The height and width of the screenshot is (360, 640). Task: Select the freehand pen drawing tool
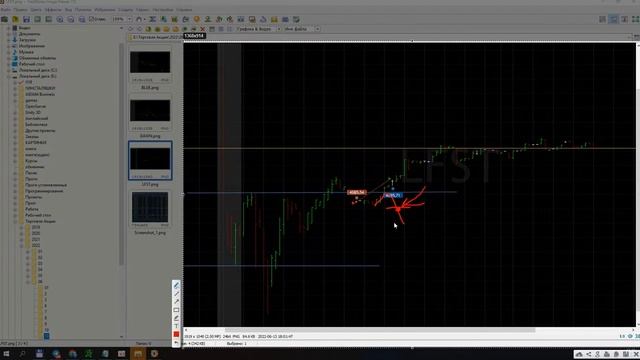[x=176, y=285]
